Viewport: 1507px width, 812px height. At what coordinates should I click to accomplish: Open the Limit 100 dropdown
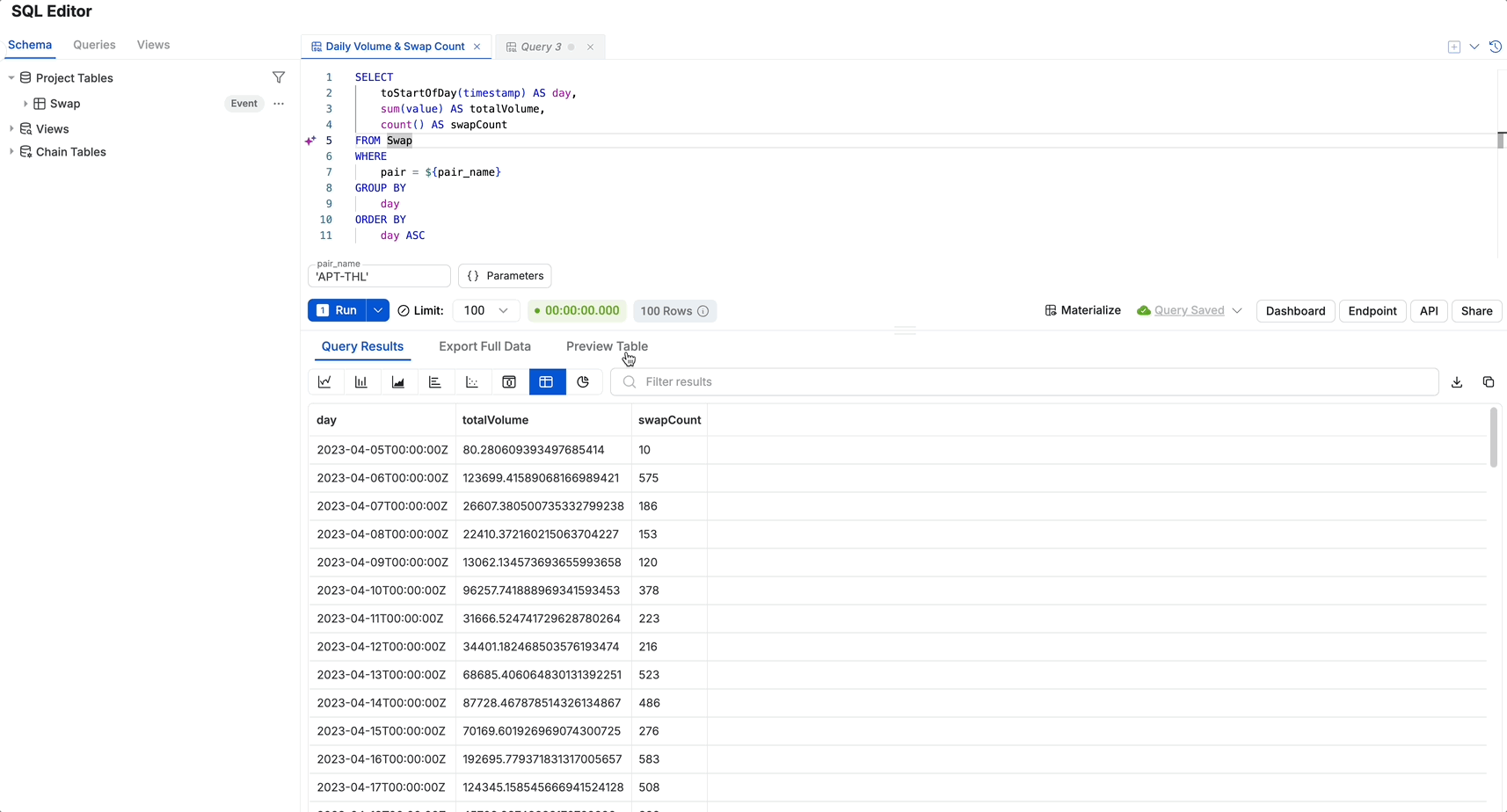[x=486, y=310]
